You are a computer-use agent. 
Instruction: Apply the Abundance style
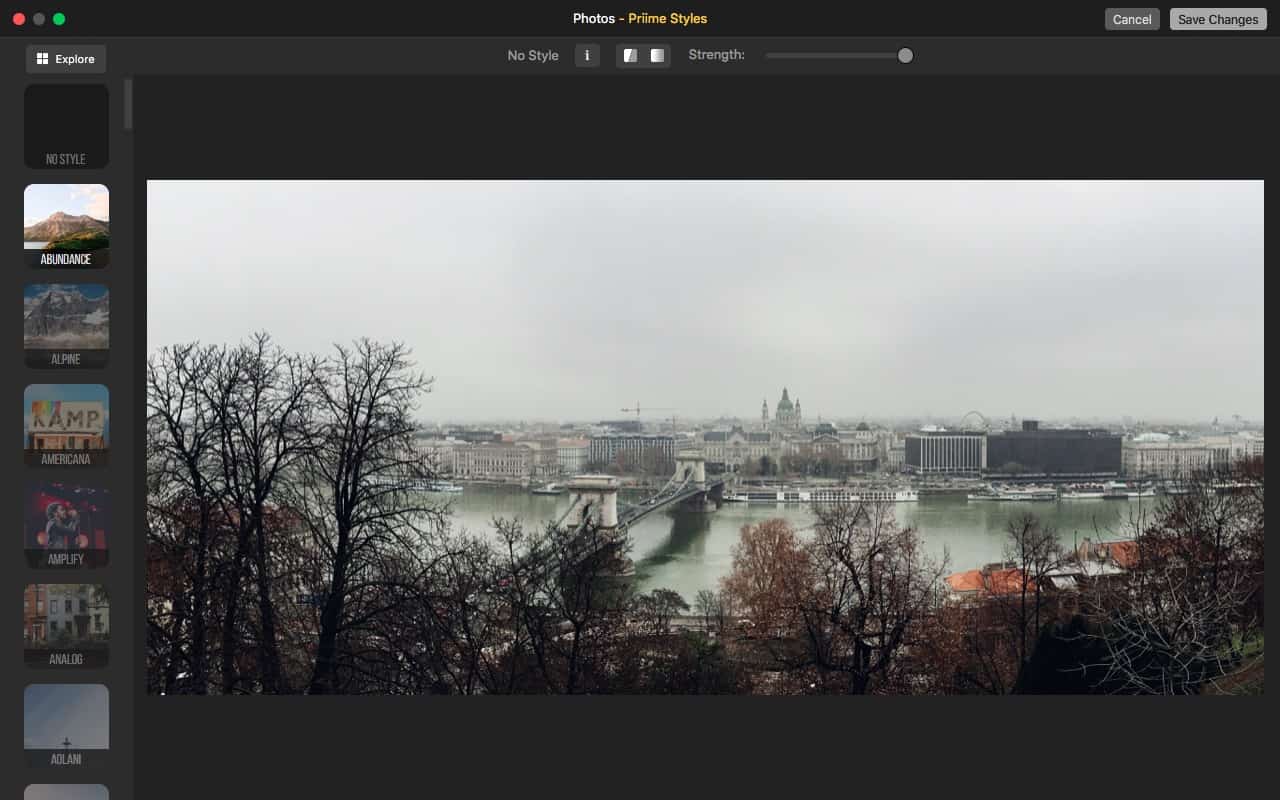pyautogui.click(x=66, y=226)
